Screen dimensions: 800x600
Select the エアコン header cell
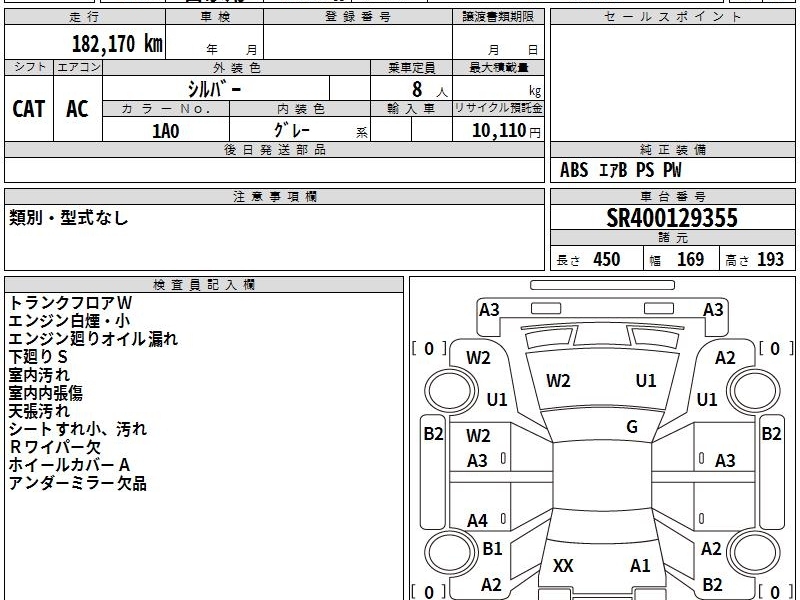pos(78,67)
